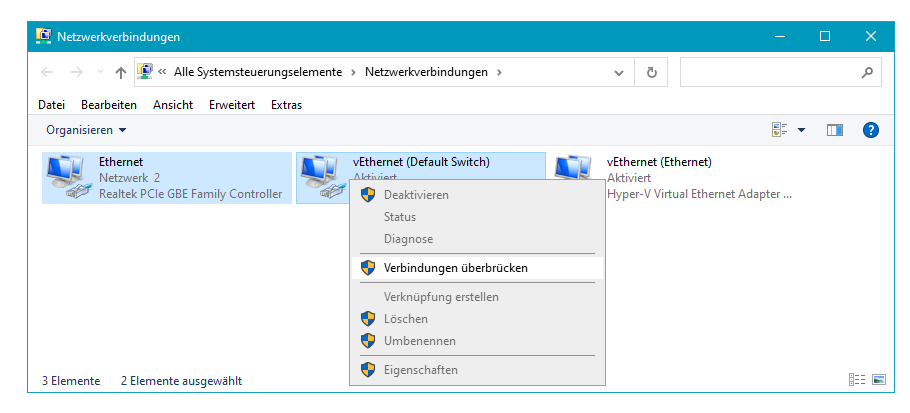Open the Erweitert menu
910x413 pixels.
click(231, 105)
